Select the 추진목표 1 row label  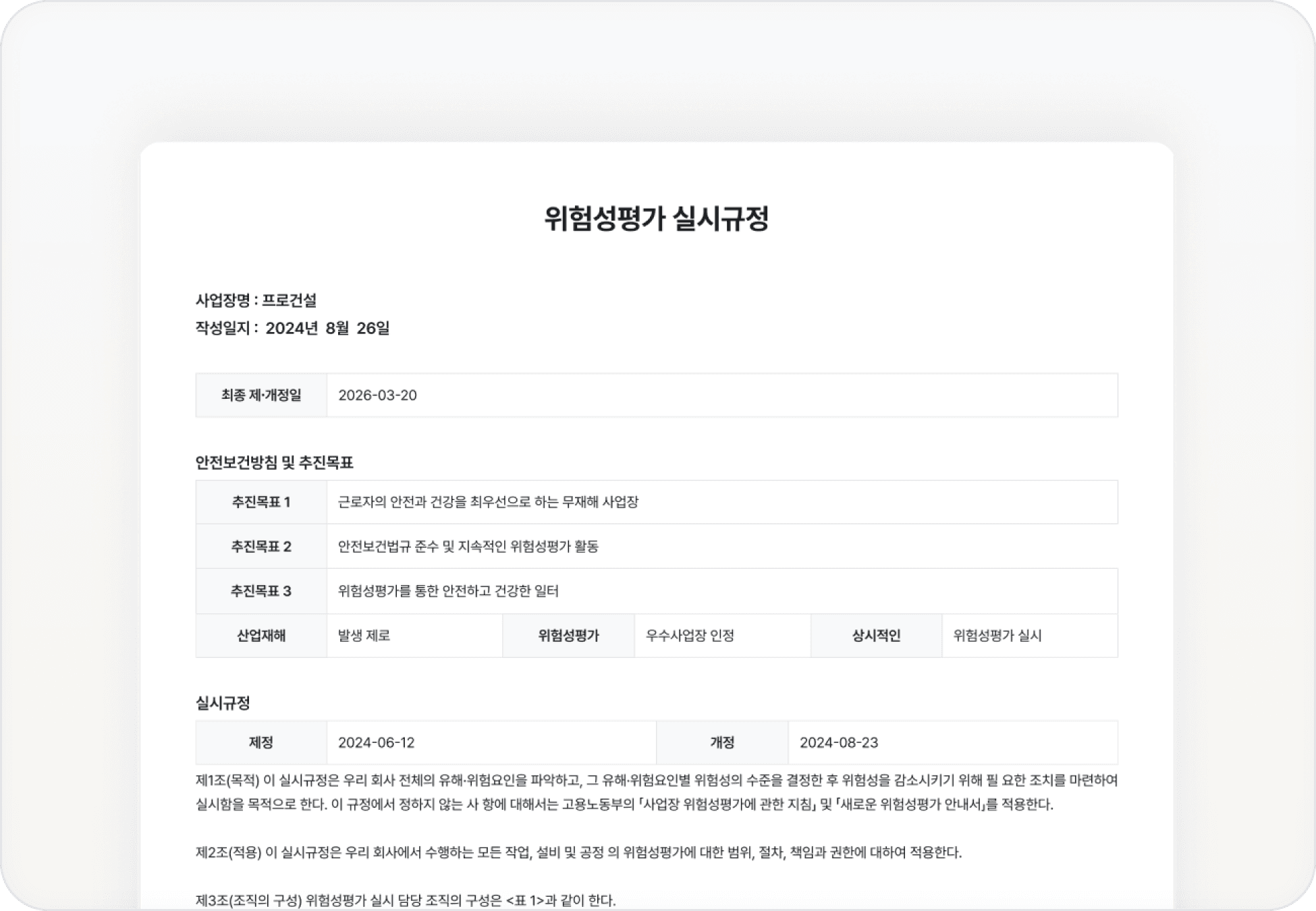[x=260, y=502]
